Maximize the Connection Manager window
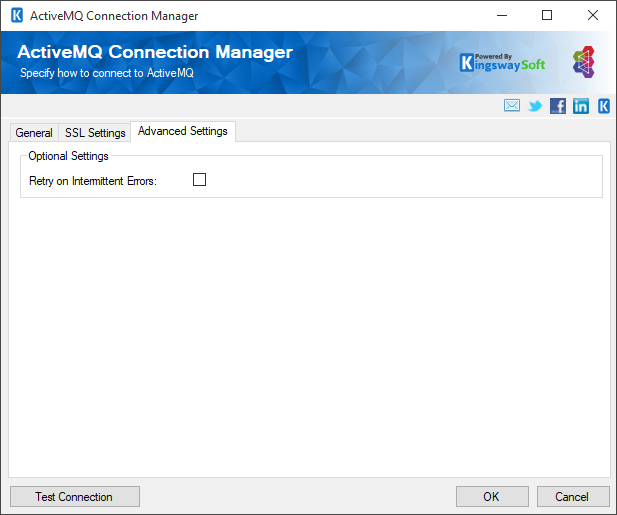 click(547, 15)
